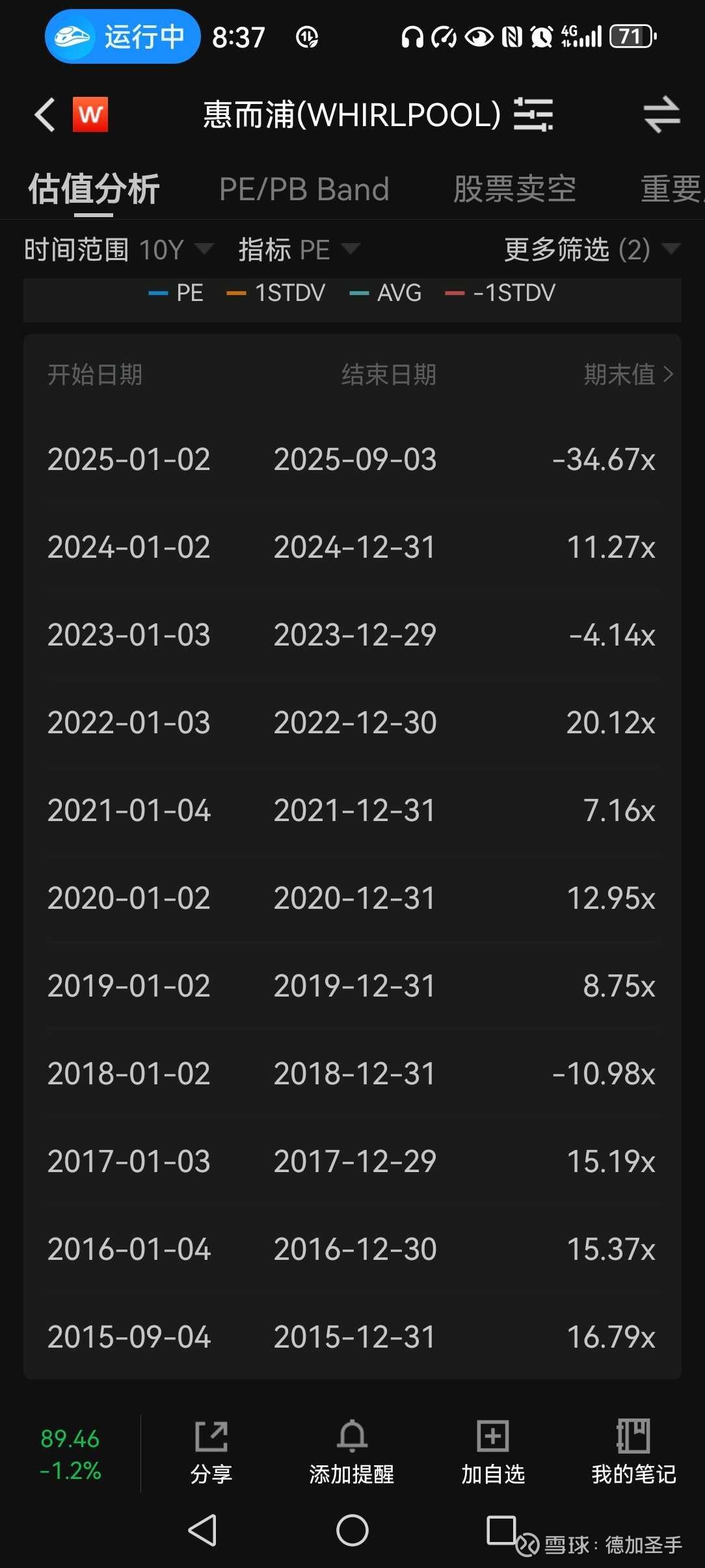Toggle the -1STDV red legend swatch
Image resolution: width=705 pixels, height=1568 pixels.
pyautogui.click(x=455, y=293)
